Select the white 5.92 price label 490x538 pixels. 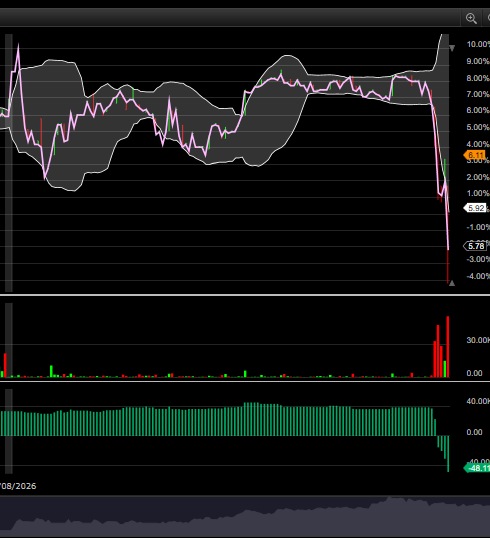click(475, 208)
